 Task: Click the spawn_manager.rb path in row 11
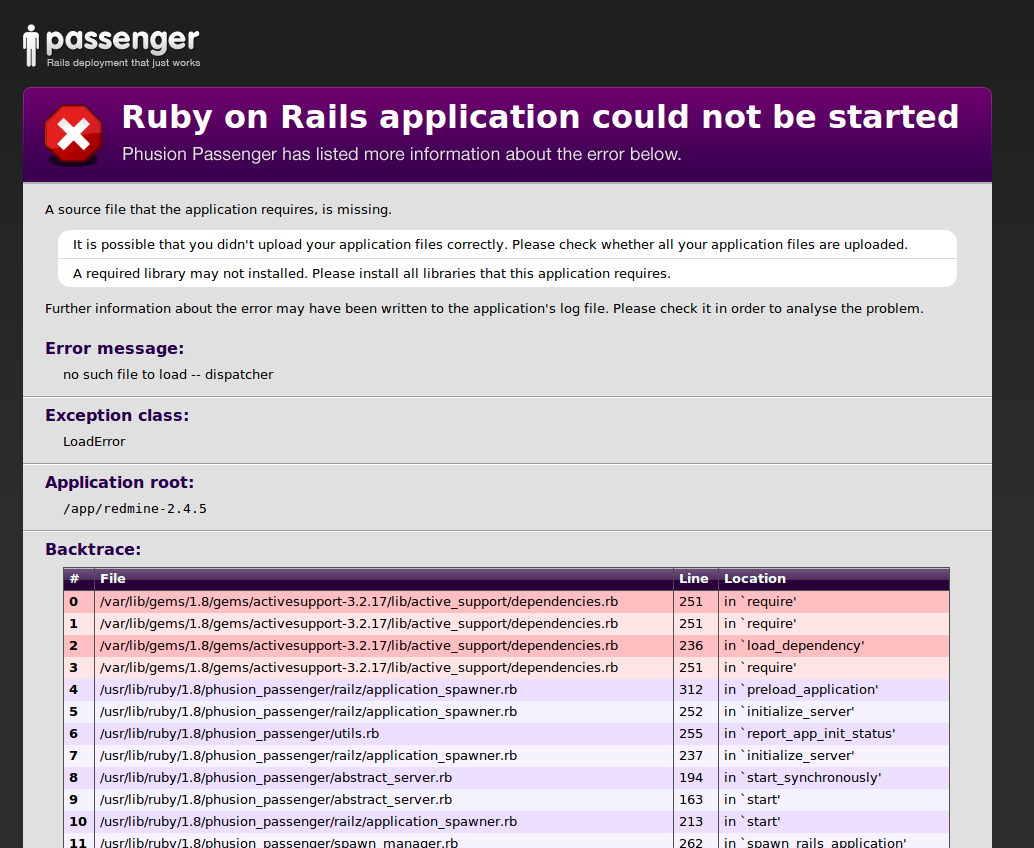tap(279, 842)
